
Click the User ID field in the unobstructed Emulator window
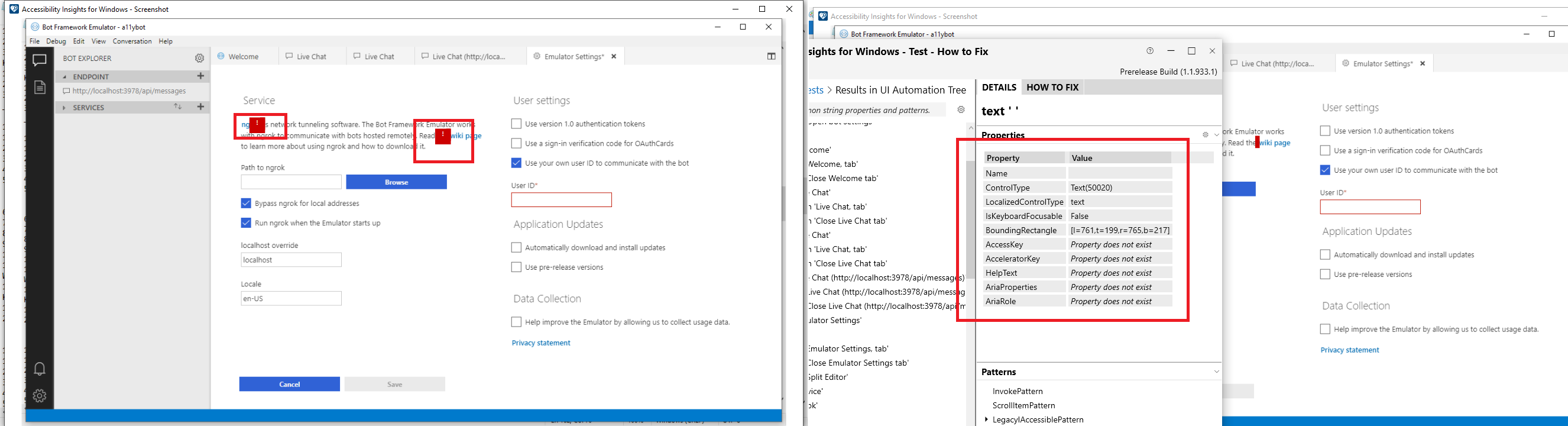(561, 200)
